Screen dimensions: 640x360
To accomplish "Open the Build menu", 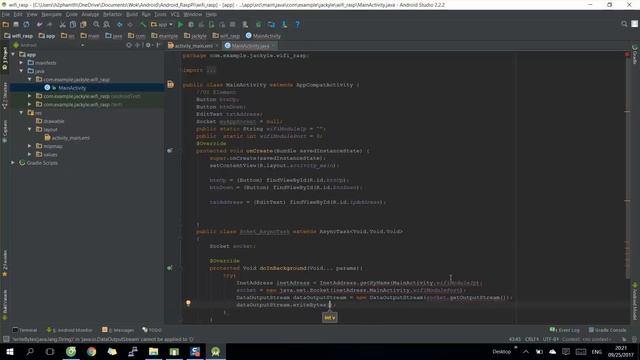I will coord(132,14).
